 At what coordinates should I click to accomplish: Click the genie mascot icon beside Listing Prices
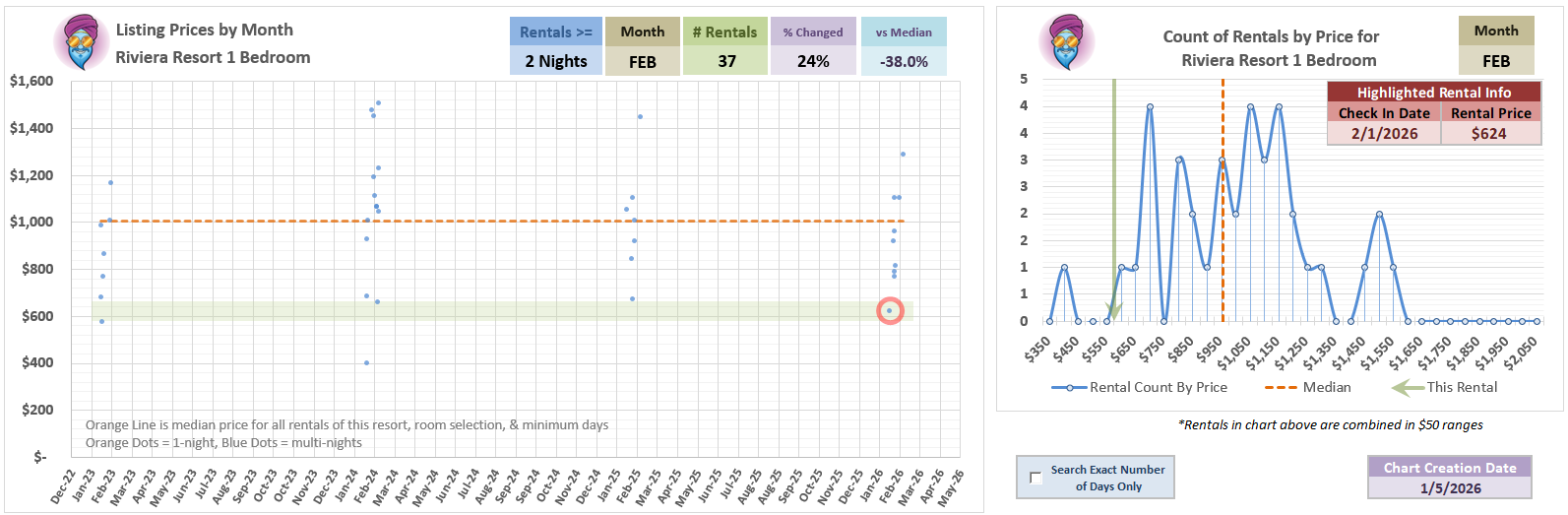tap(82, 42)
